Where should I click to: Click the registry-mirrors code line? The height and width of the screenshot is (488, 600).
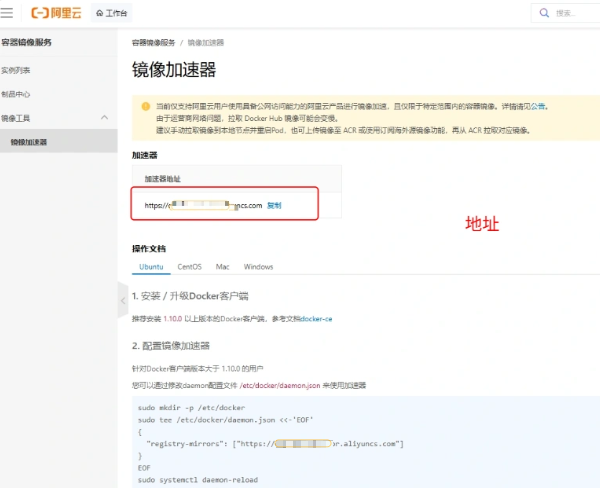(x=275, y=444)
